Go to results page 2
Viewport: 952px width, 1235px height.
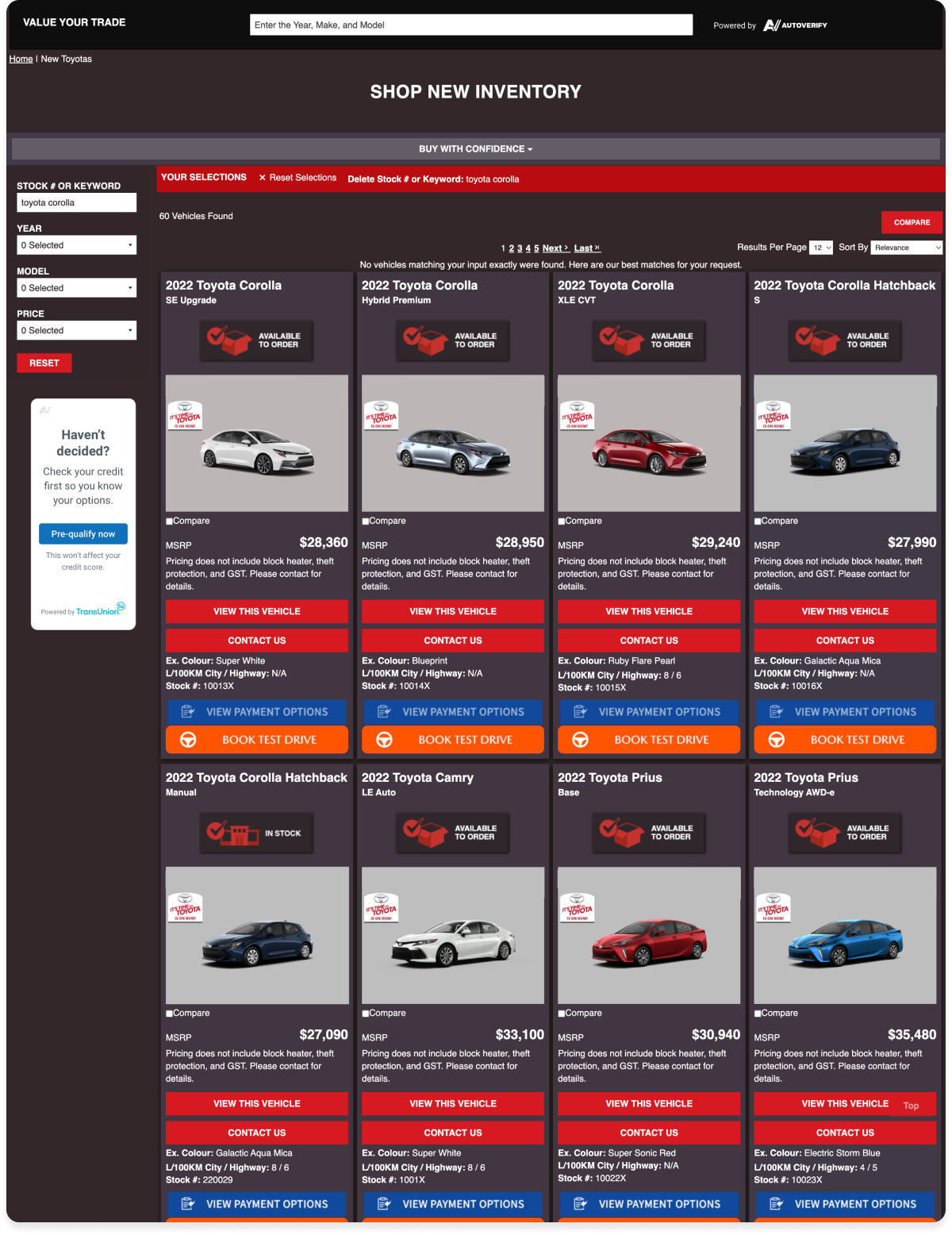tap(511, 248)
